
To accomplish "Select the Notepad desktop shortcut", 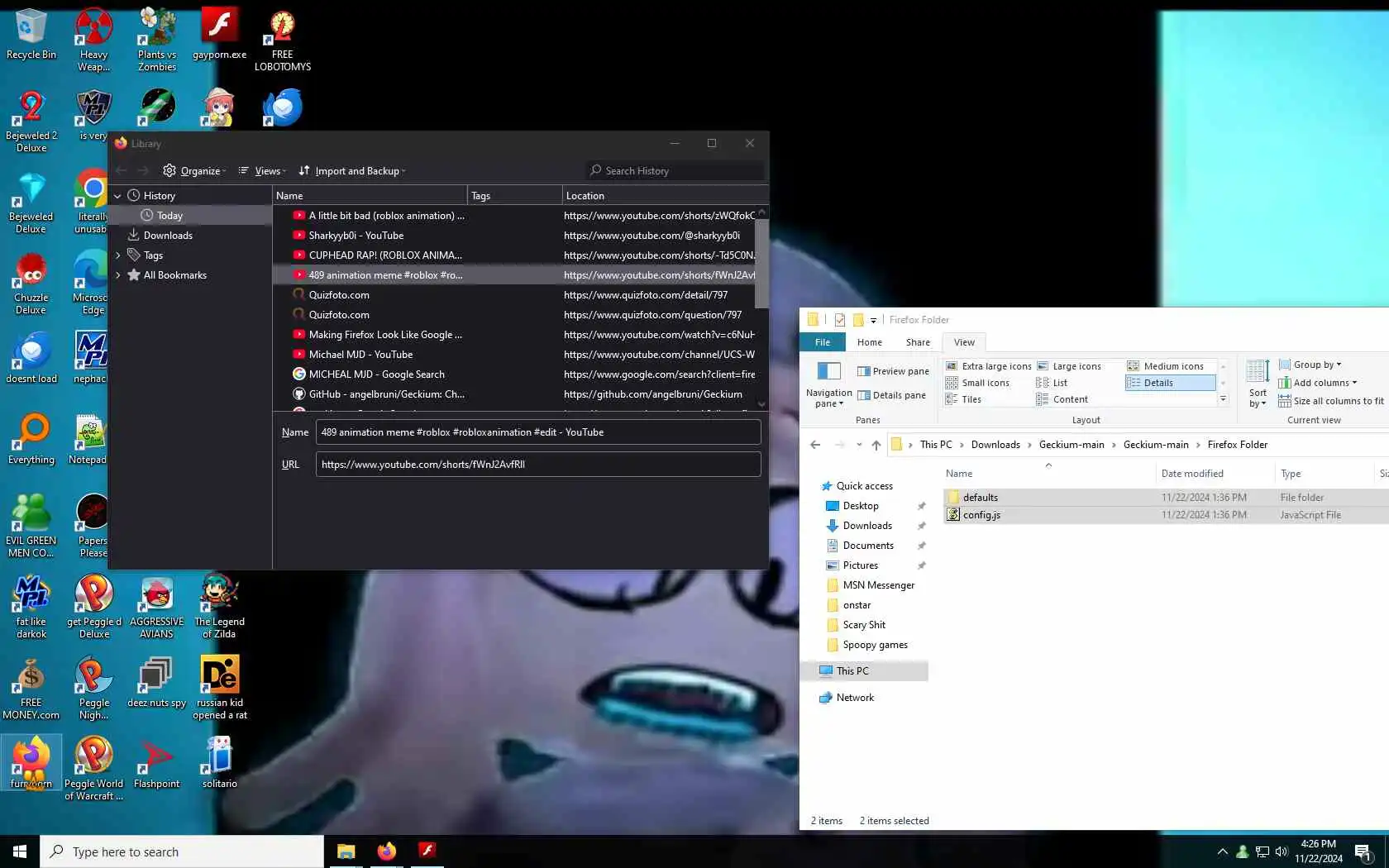I will point(88,439).
